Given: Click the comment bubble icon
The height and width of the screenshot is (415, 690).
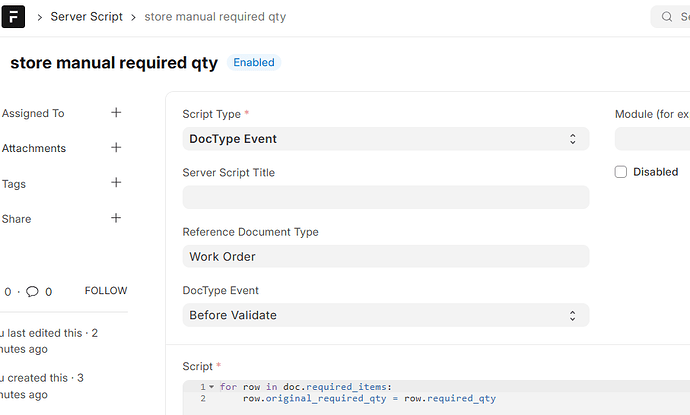Looking at the screenshot, I should click(32, 292).
